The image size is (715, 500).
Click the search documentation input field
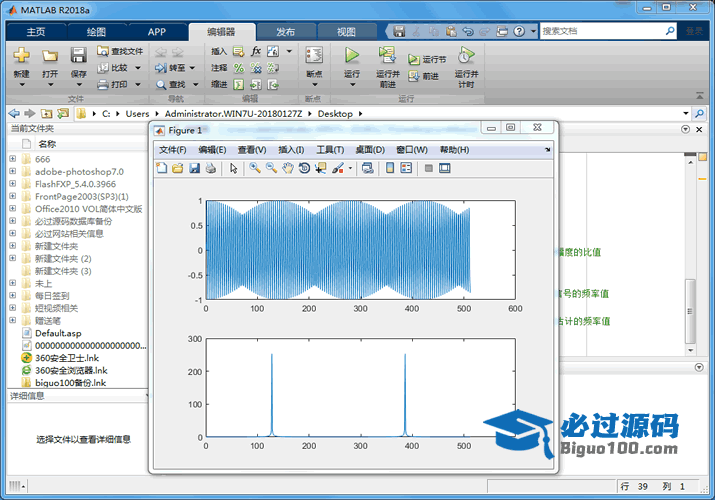pos(602,31)
